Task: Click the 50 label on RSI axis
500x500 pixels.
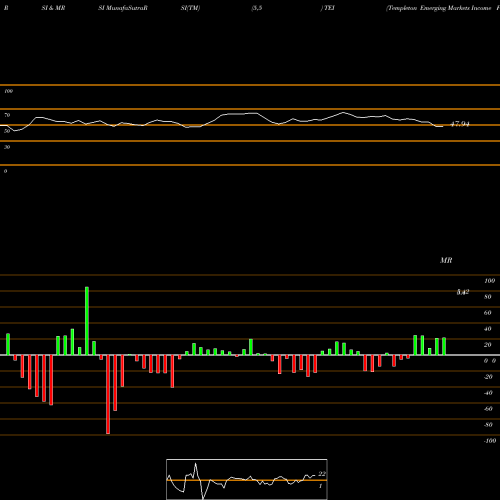Action: [x=7, y=131]
